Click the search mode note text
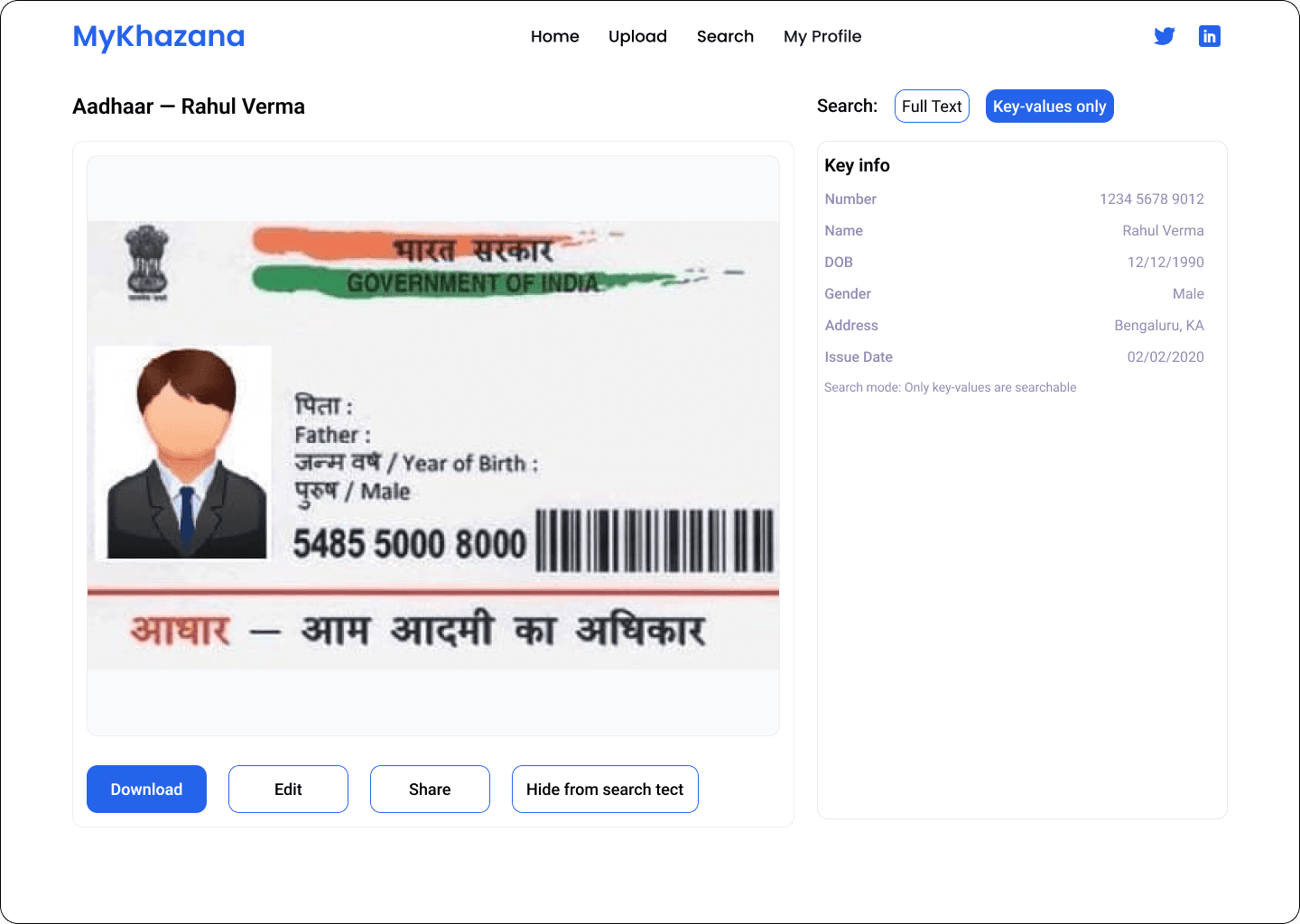This screenshot has width=1300, height=924. pyautogui.click(x=950, y=387)
